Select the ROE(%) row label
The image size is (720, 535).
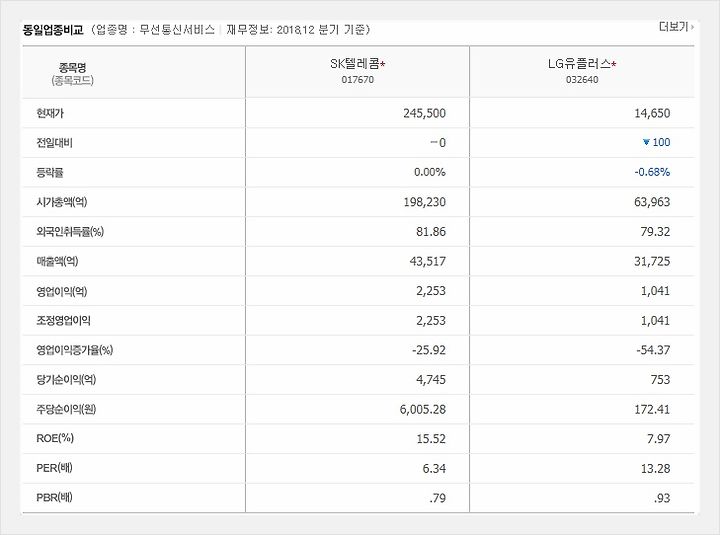click(x=55, y=439)
